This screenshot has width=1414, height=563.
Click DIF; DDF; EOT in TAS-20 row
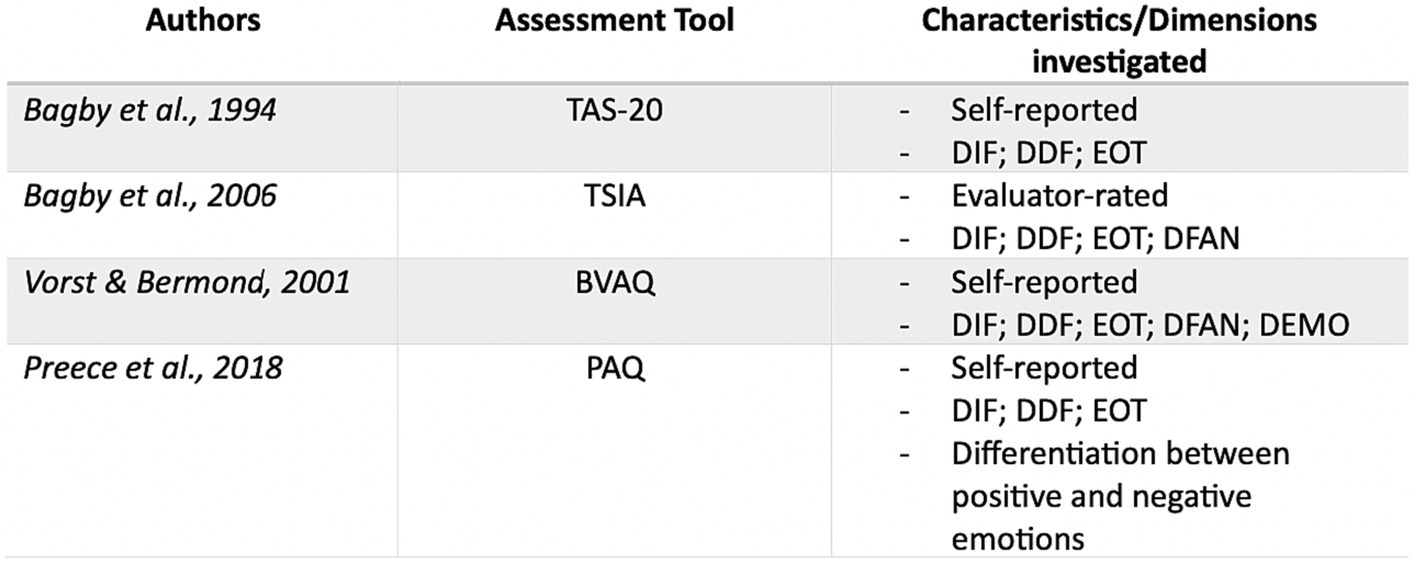(1048, 152)
